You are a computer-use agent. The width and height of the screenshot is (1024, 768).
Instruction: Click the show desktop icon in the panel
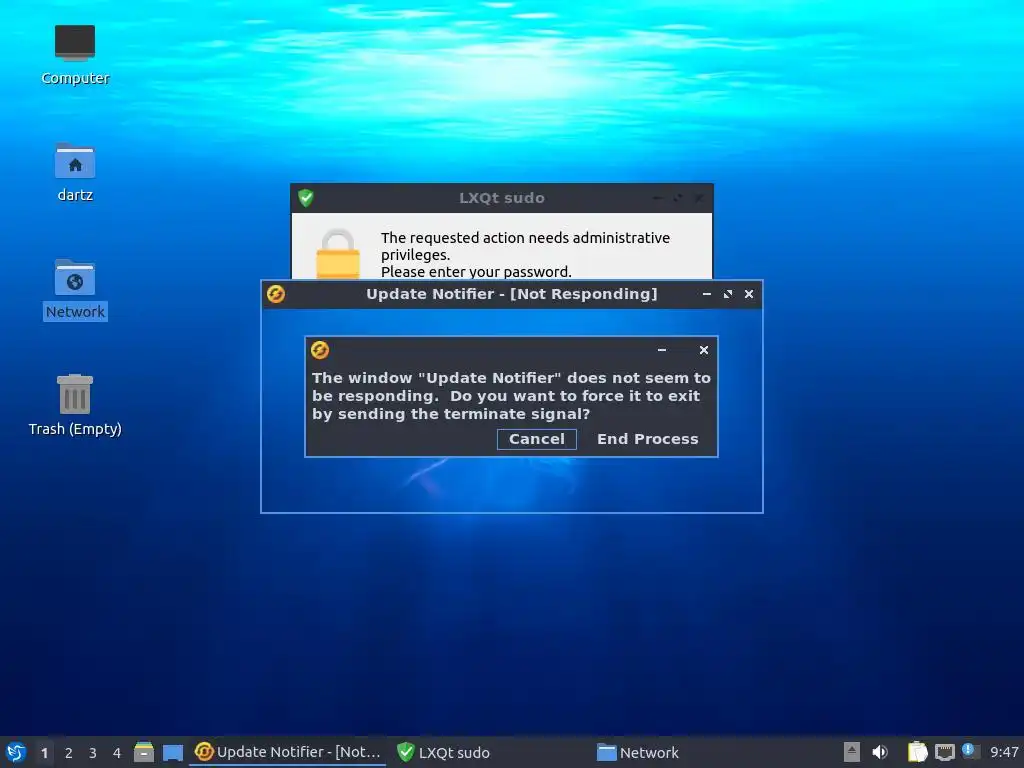tap(173, 752)
